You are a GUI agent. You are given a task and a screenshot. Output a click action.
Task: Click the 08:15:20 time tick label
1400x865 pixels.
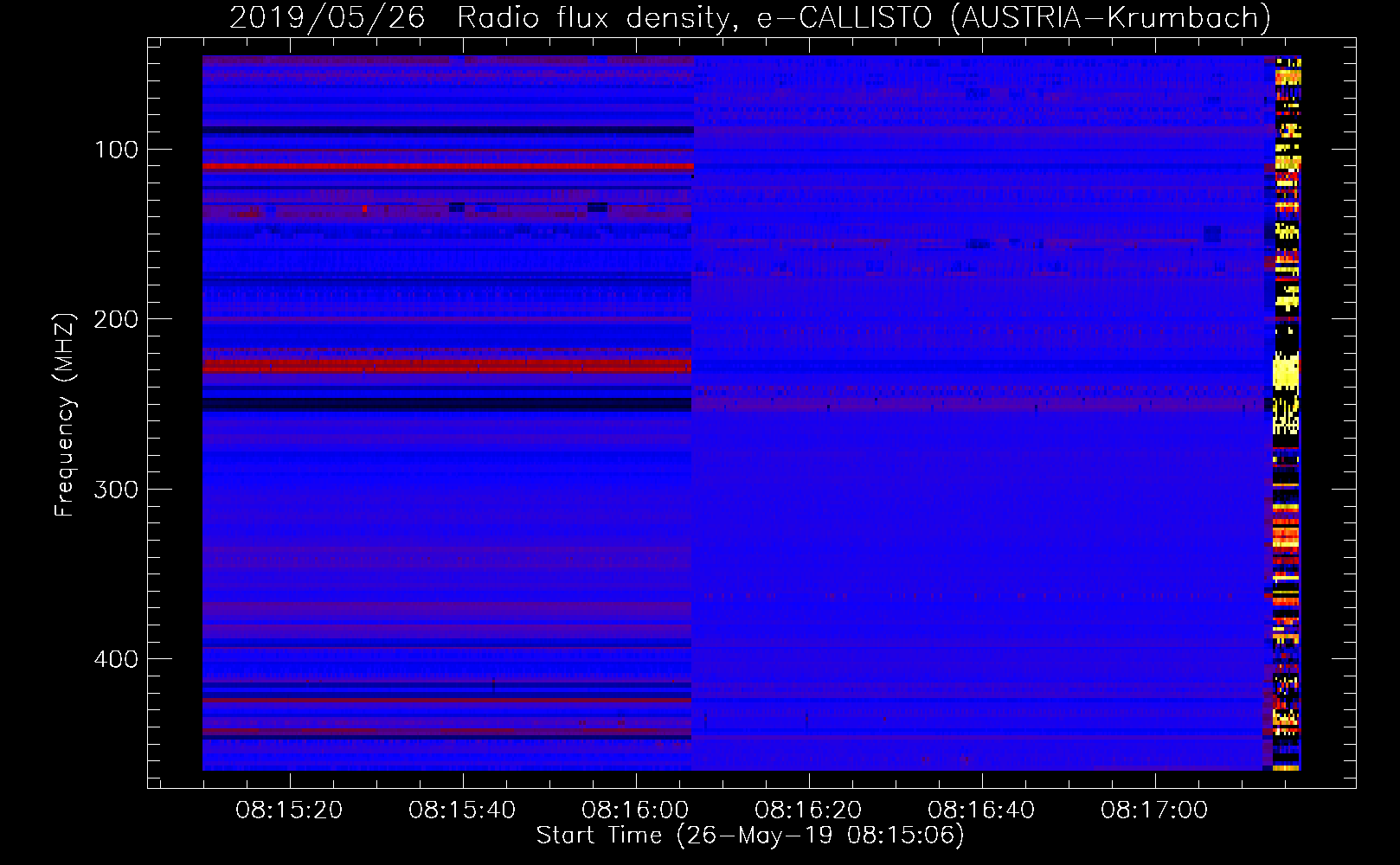point(289,810)
